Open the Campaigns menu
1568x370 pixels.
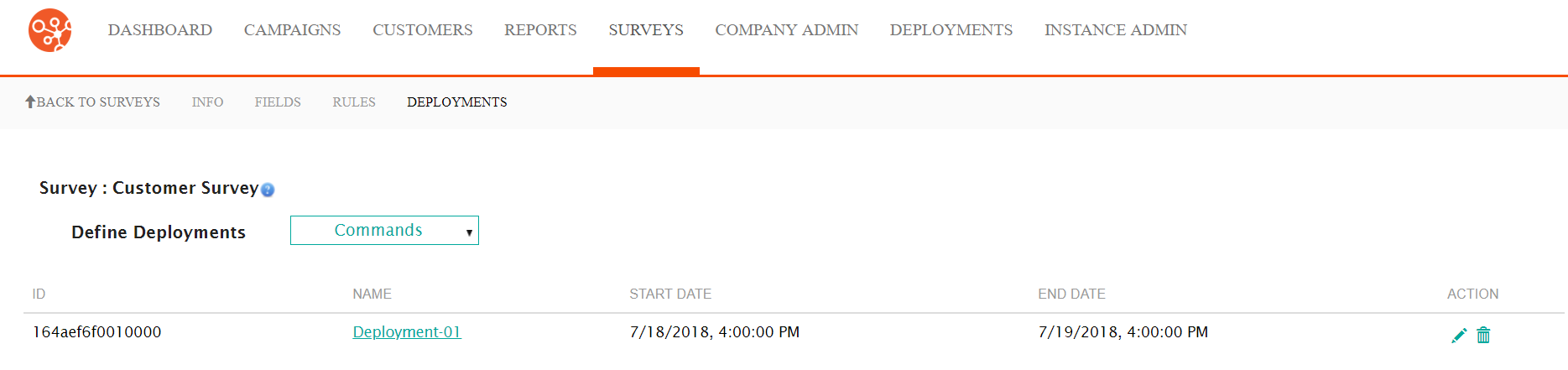292,30
